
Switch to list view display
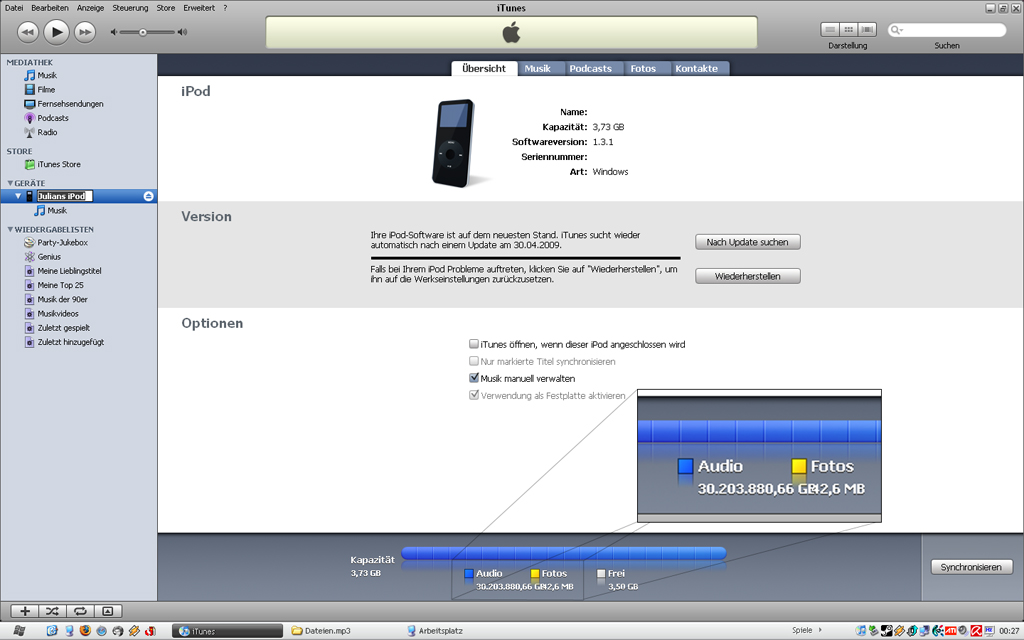(830, 29)
